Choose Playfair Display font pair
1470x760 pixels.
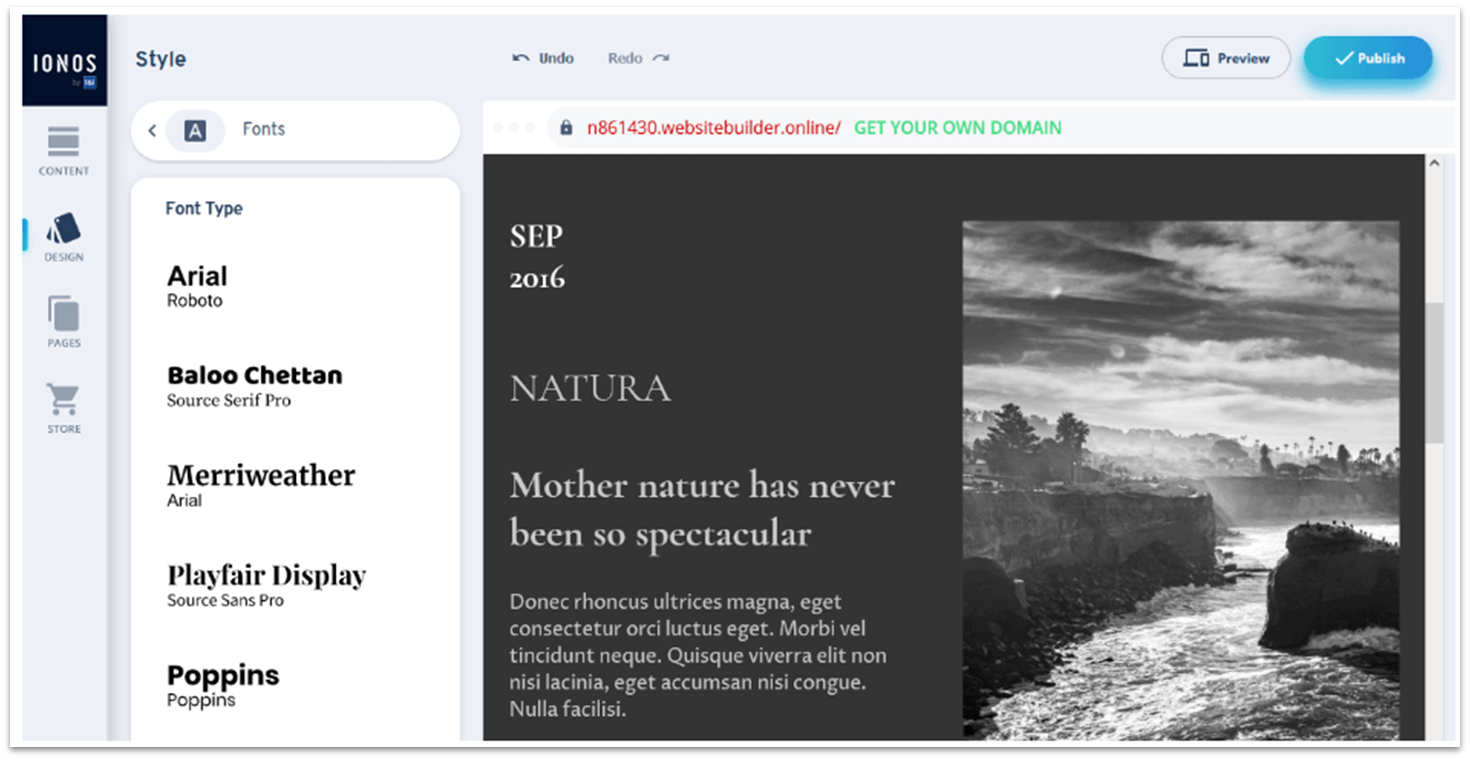click(266, 585)
